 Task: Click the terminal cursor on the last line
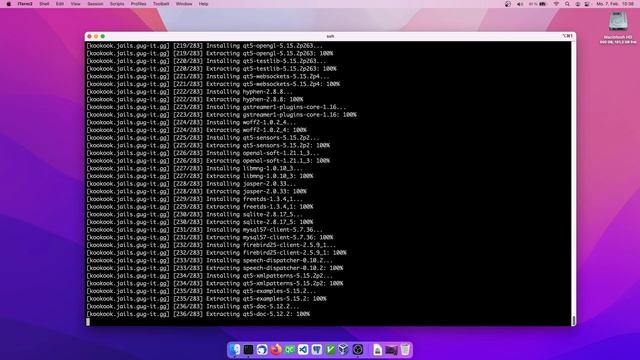(88, 322)
